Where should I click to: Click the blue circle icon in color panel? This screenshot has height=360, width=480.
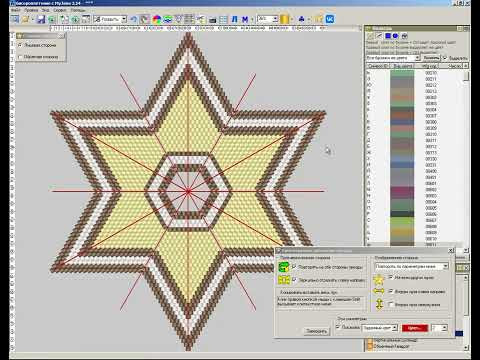[x=395, y=36]
